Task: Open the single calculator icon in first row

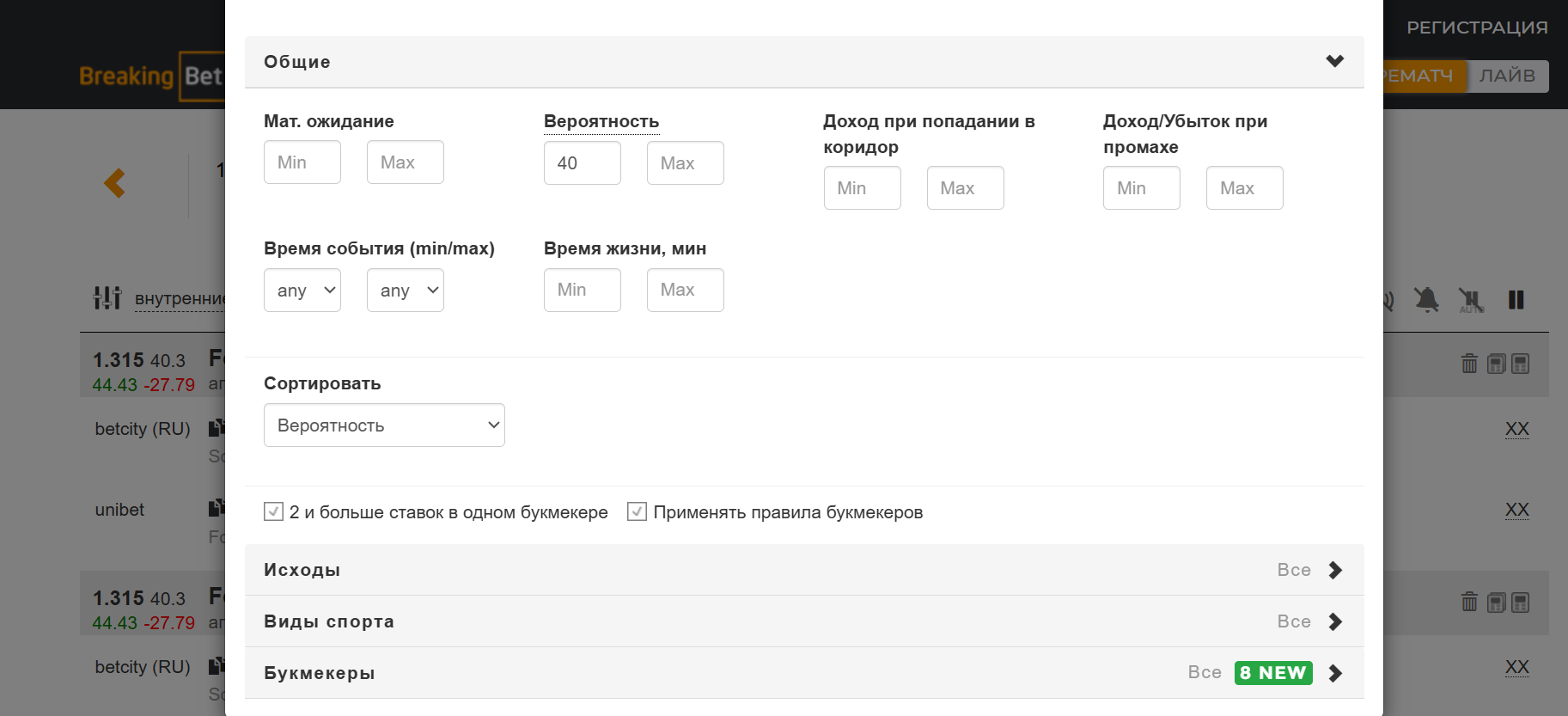Action: [1520, 364]
